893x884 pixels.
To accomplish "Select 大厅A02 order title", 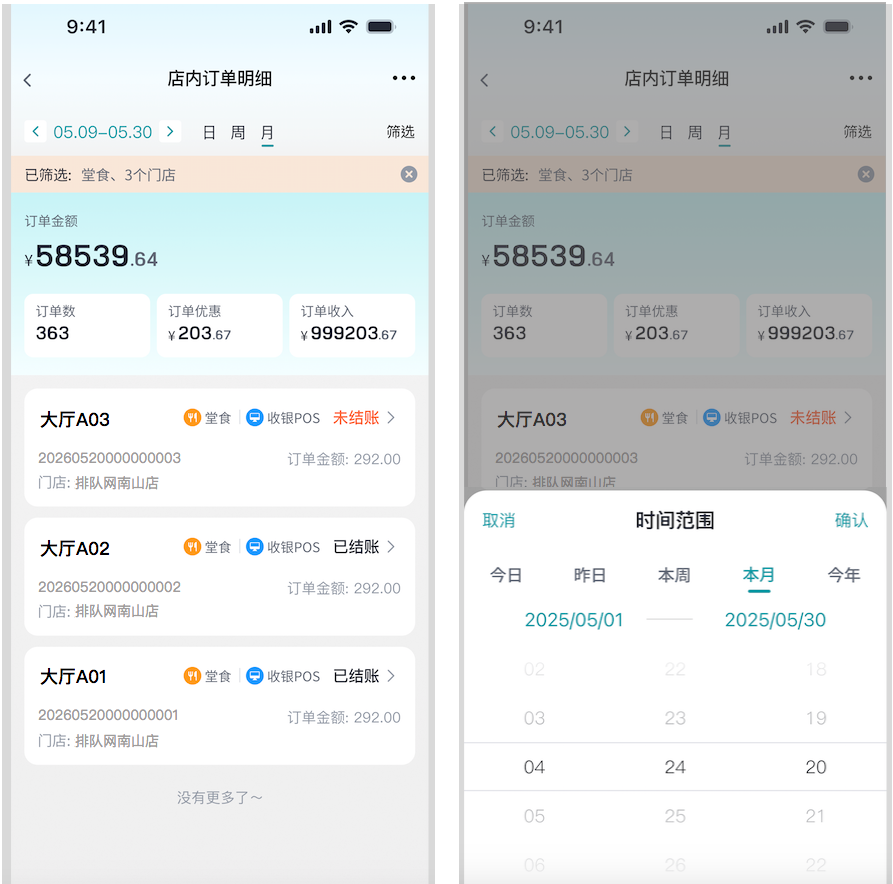I will pos(75,549).
